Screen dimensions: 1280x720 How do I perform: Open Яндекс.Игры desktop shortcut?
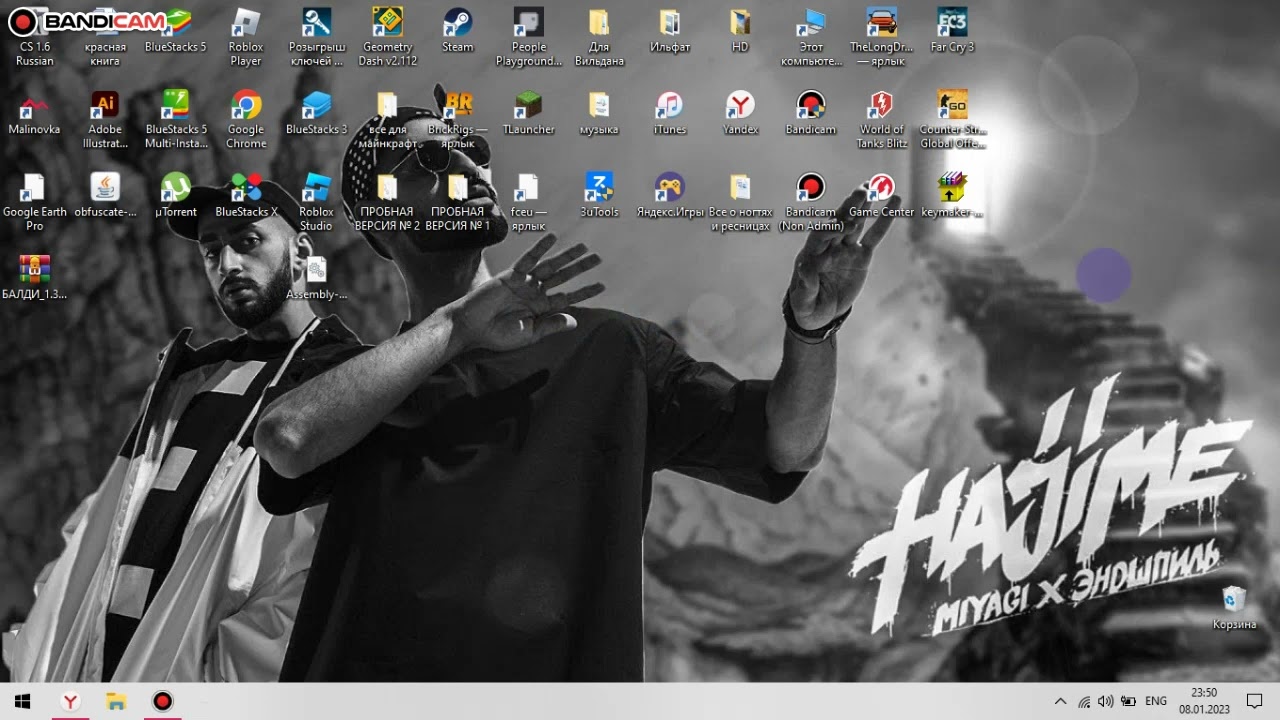tap(670, 196)
